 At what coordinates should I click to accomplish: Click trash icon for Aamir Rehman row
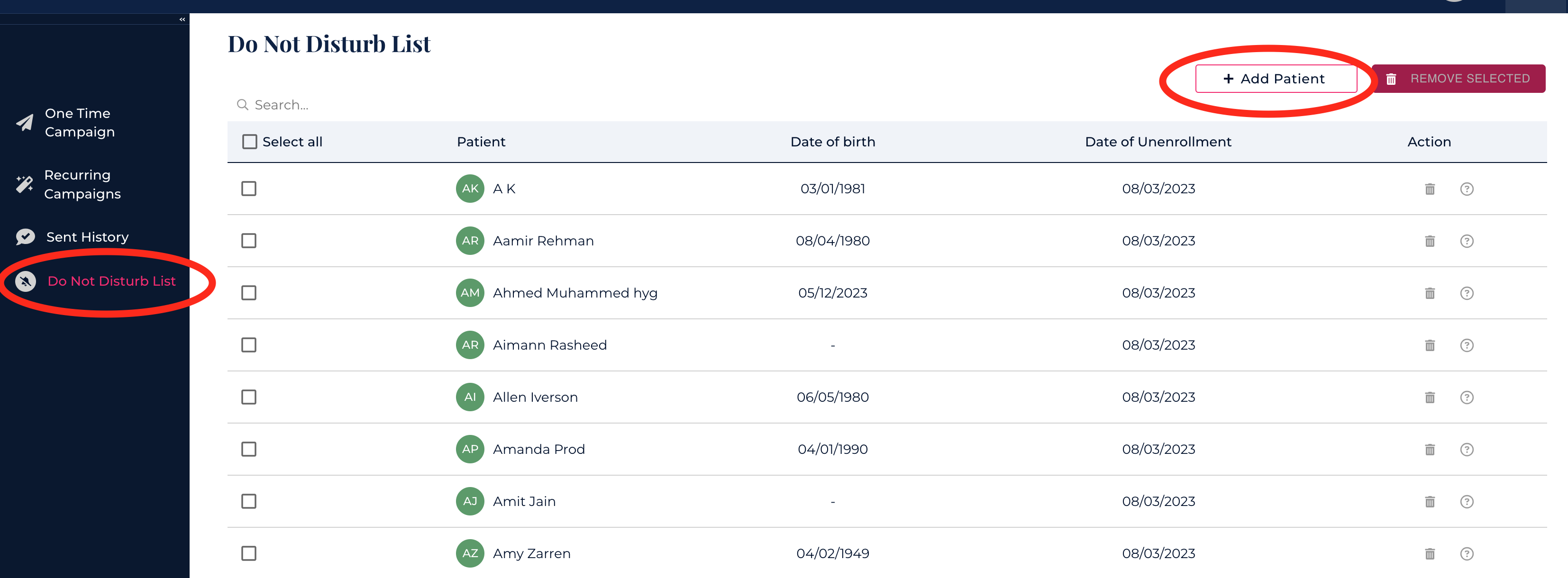coord(1430,241)
